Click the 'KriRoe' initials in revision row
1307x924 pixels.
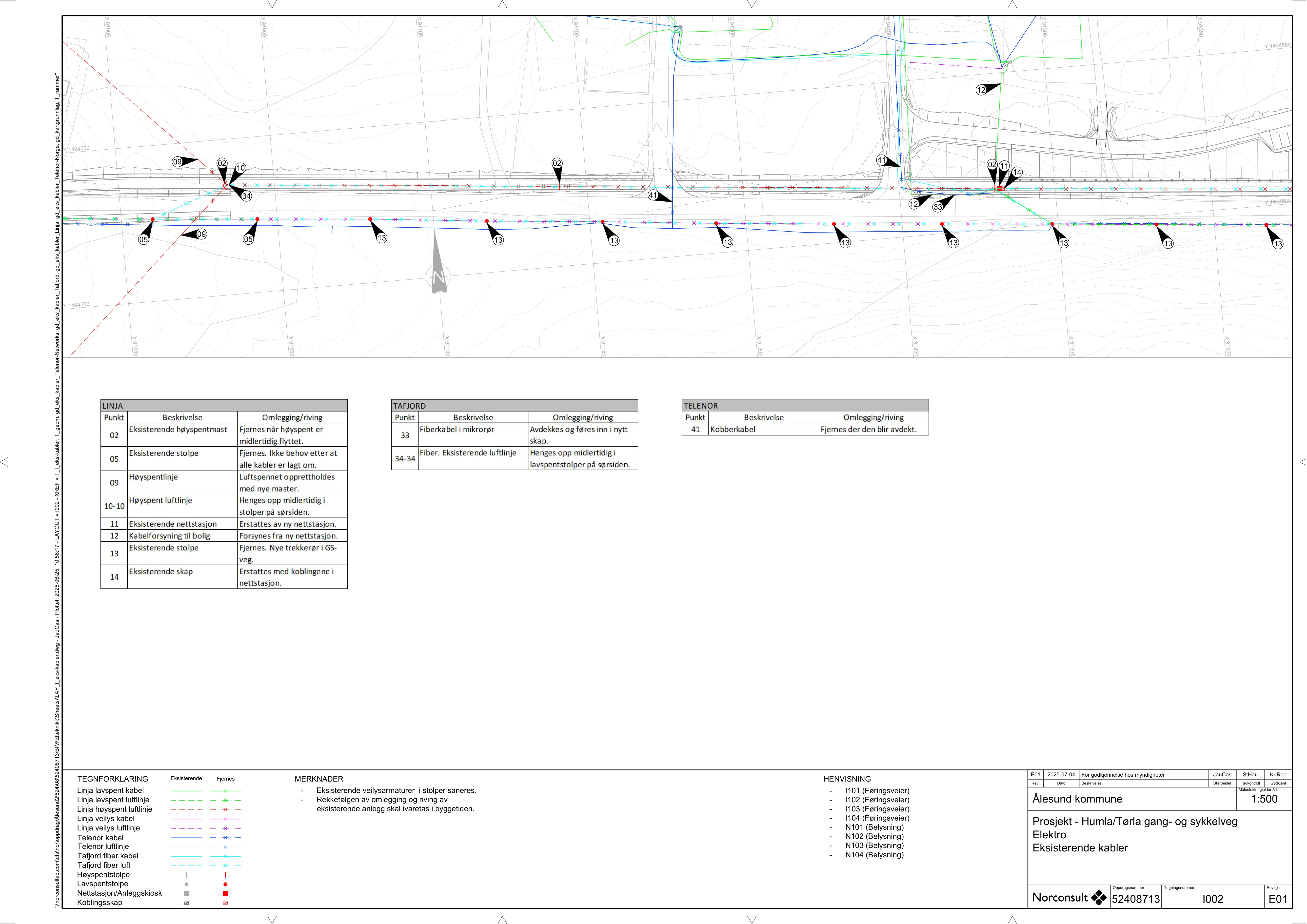point(1278,775)
